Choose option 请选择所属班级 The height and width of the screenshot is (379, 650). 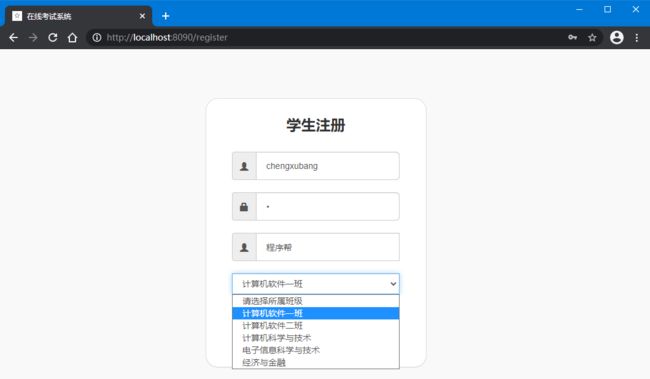316,301
